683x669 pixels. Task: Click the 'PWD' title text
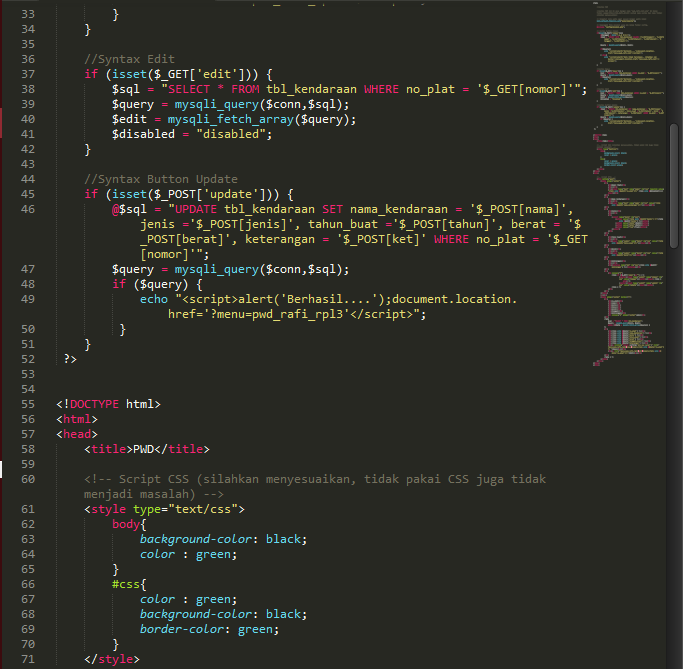point(143,449)
